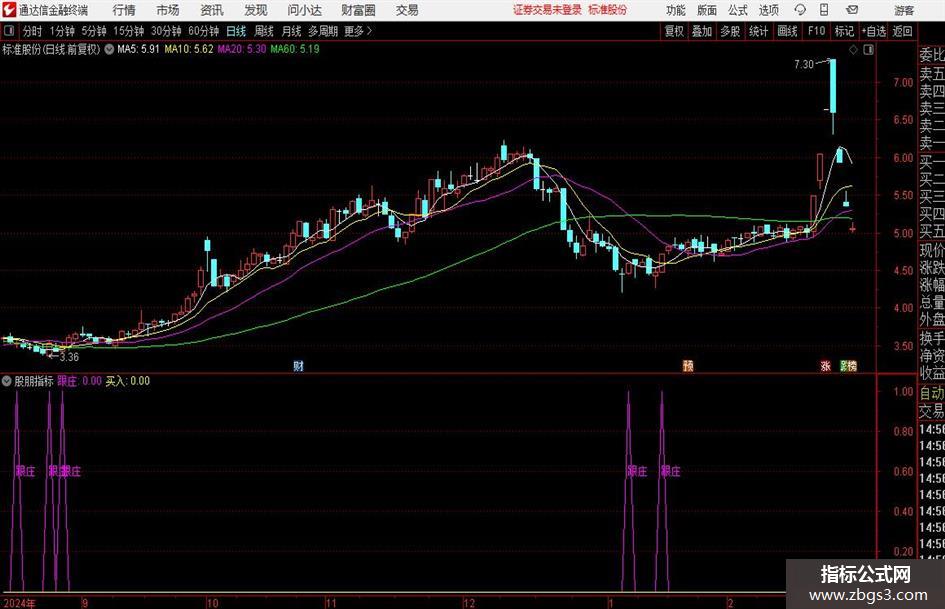Switch to 60分钟 period tab
This screenshot has height=609, width=945.
(204, 31)
